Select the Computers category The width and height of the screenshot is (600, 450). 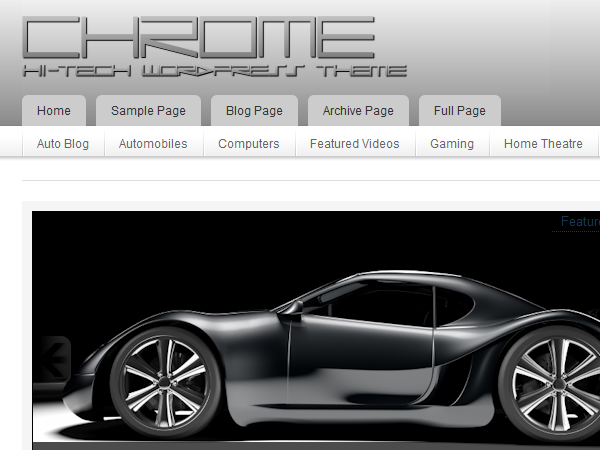tap(249, 143)
